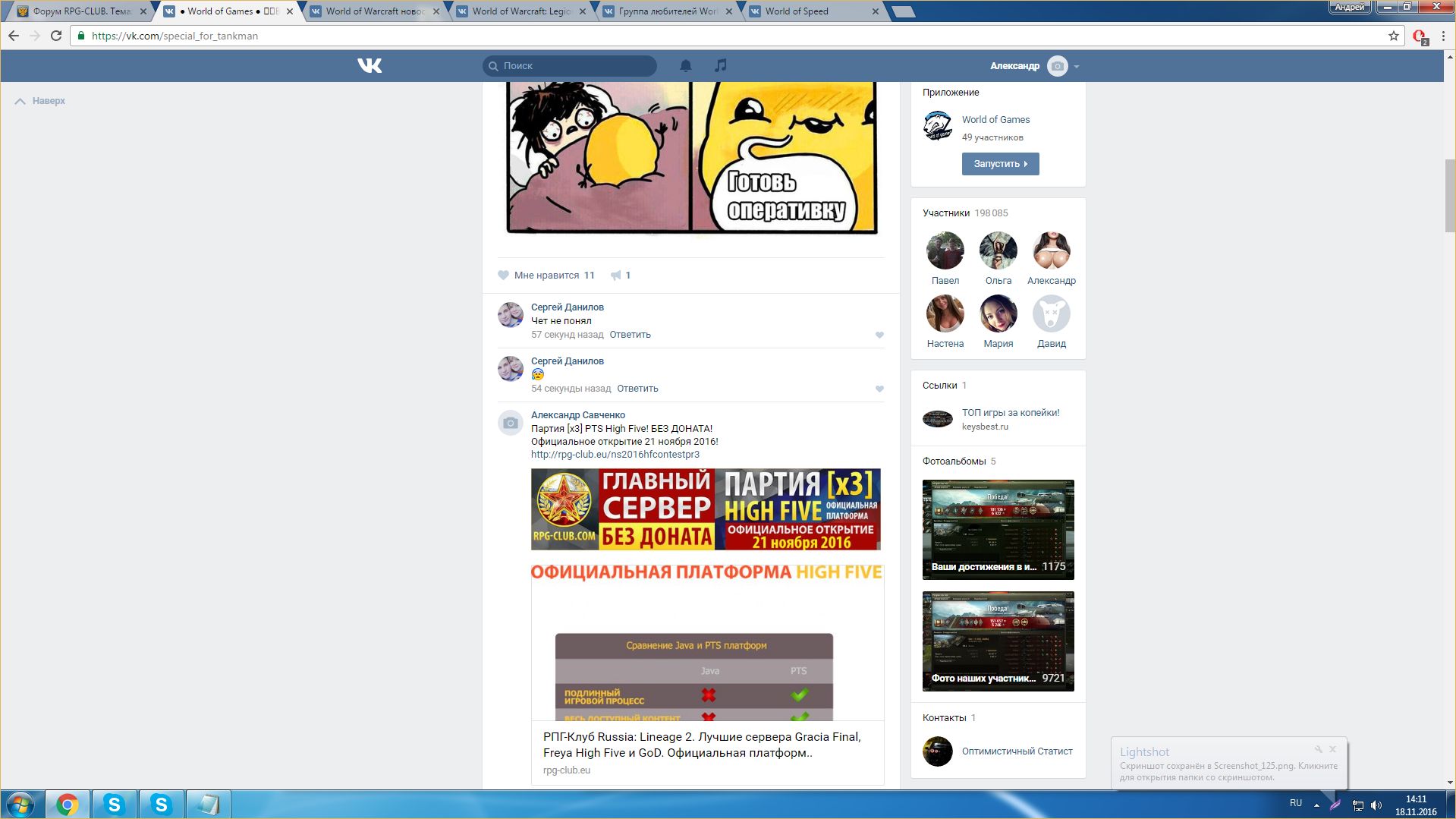The image size is (1456, 819).
Task: Open Александр Савченко camera avatar
Action: 511,423
